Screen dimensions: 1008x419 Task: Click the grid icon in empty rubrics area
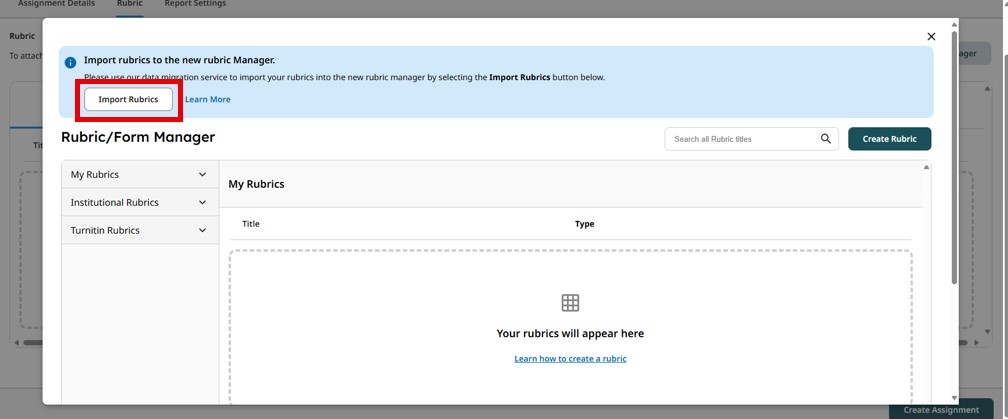coord(570,303)
